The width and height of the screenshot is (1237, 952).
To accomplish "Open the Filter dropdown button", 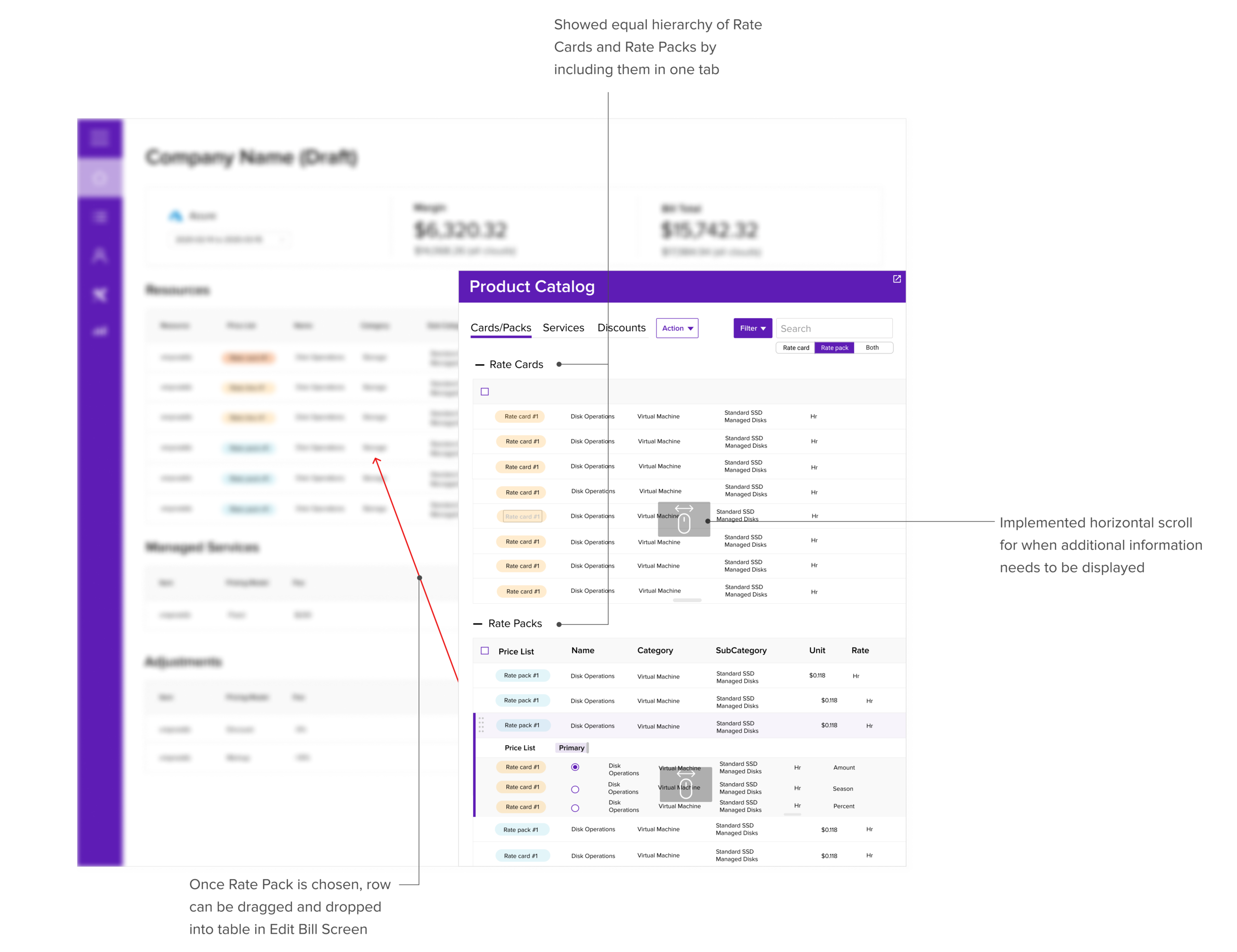I will coord(752,328).
